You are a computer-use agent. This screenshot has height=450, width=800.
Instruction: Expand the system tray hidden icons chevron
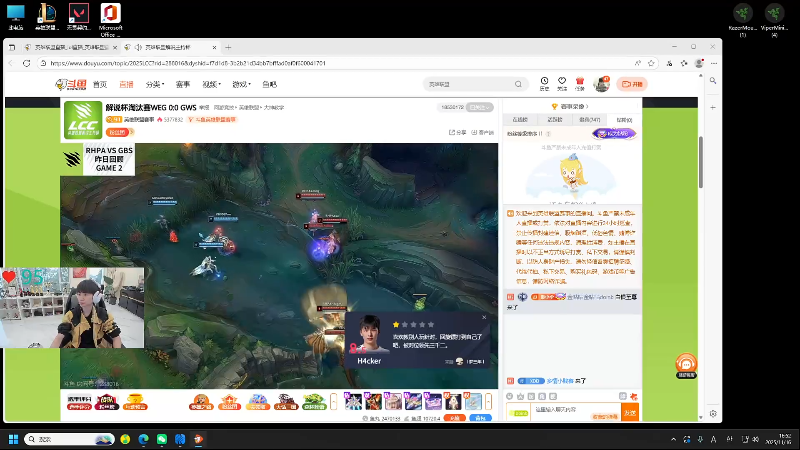click(673, 439)
